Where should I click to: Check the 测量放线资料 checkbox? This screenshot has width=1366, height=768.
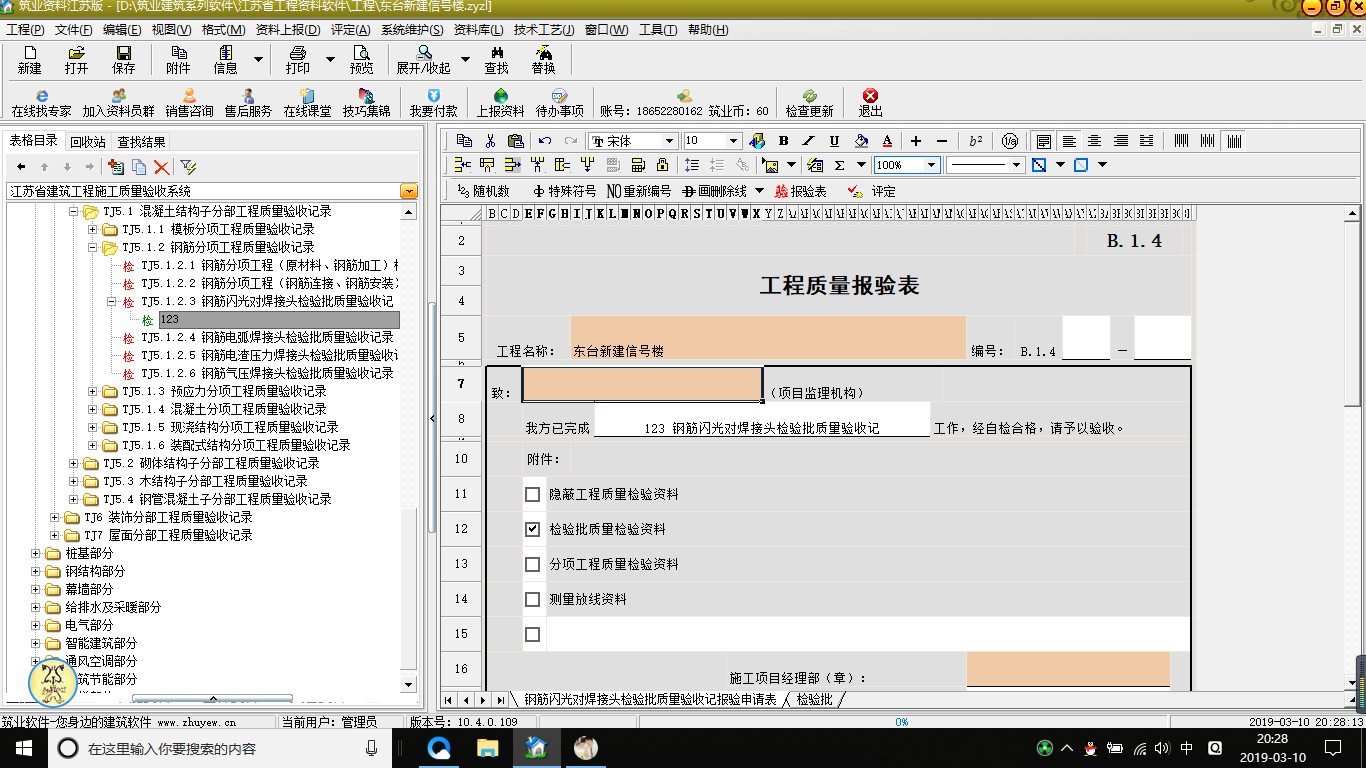pos(533,599)
